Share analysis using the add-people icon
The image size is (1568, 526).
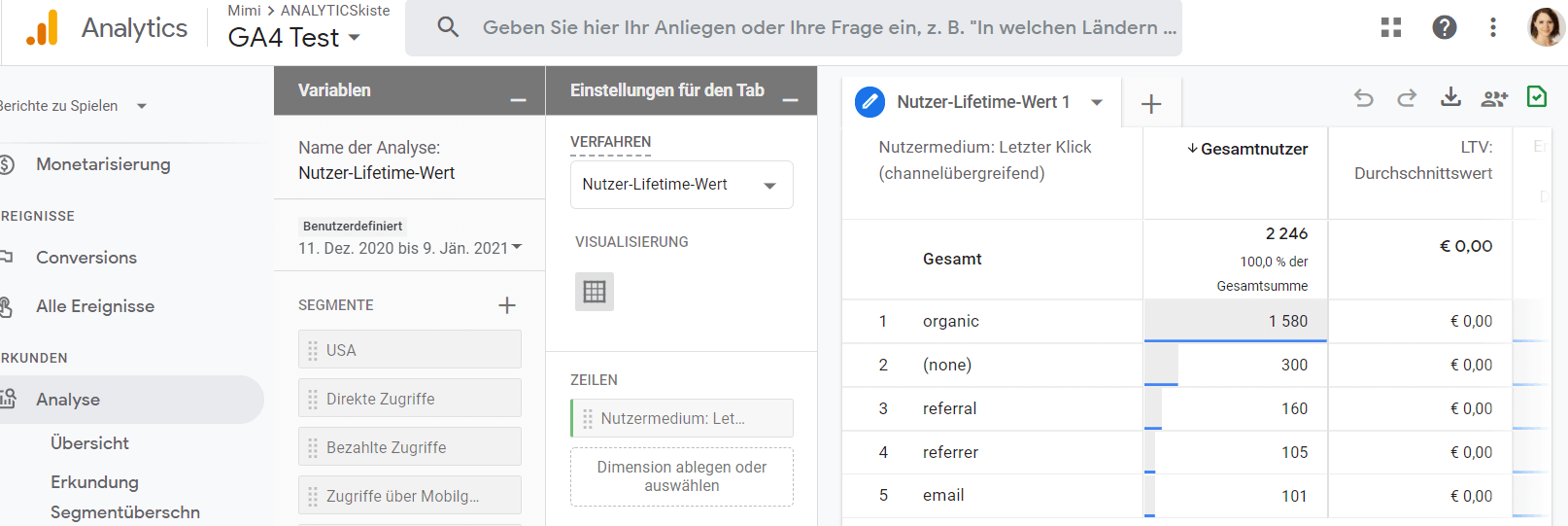[1493, 98]
